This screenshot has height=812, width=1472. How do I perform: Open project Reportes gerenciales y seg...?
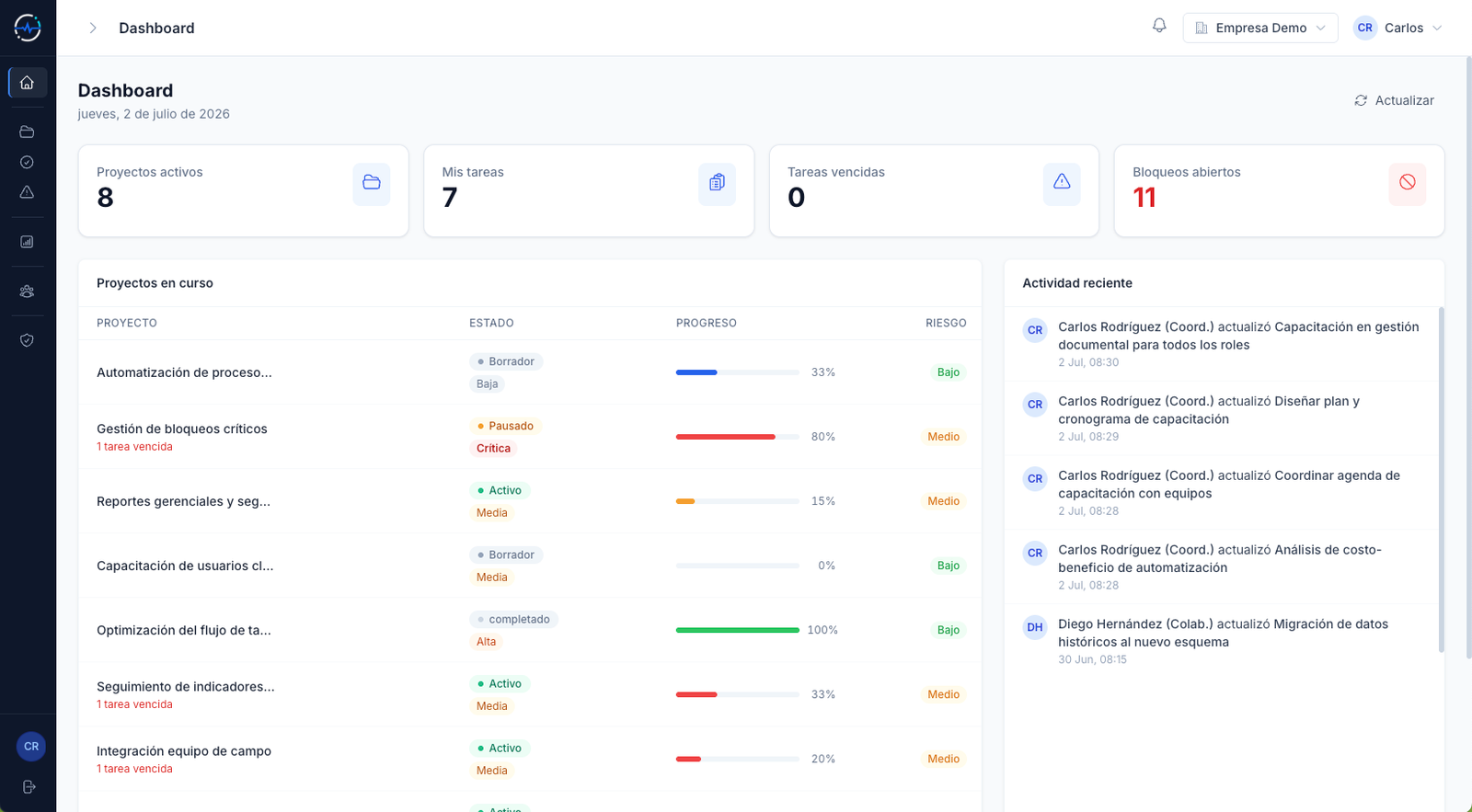coord(183,501)
